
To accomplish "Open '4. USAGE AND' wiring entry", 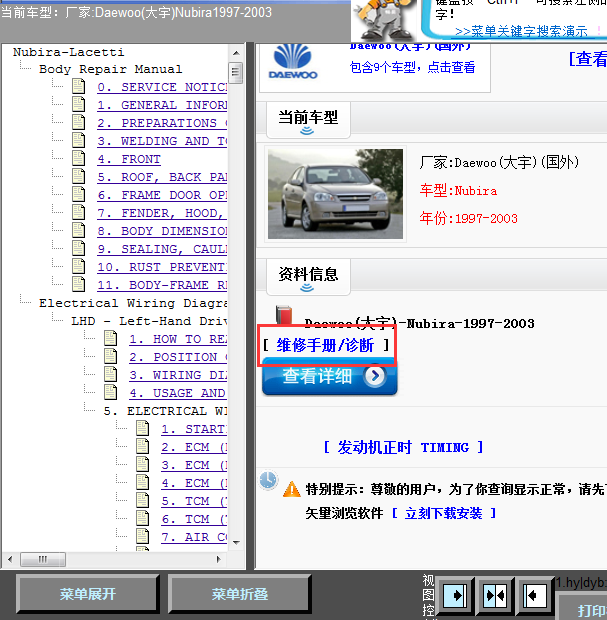I will (x=178, y=393).
